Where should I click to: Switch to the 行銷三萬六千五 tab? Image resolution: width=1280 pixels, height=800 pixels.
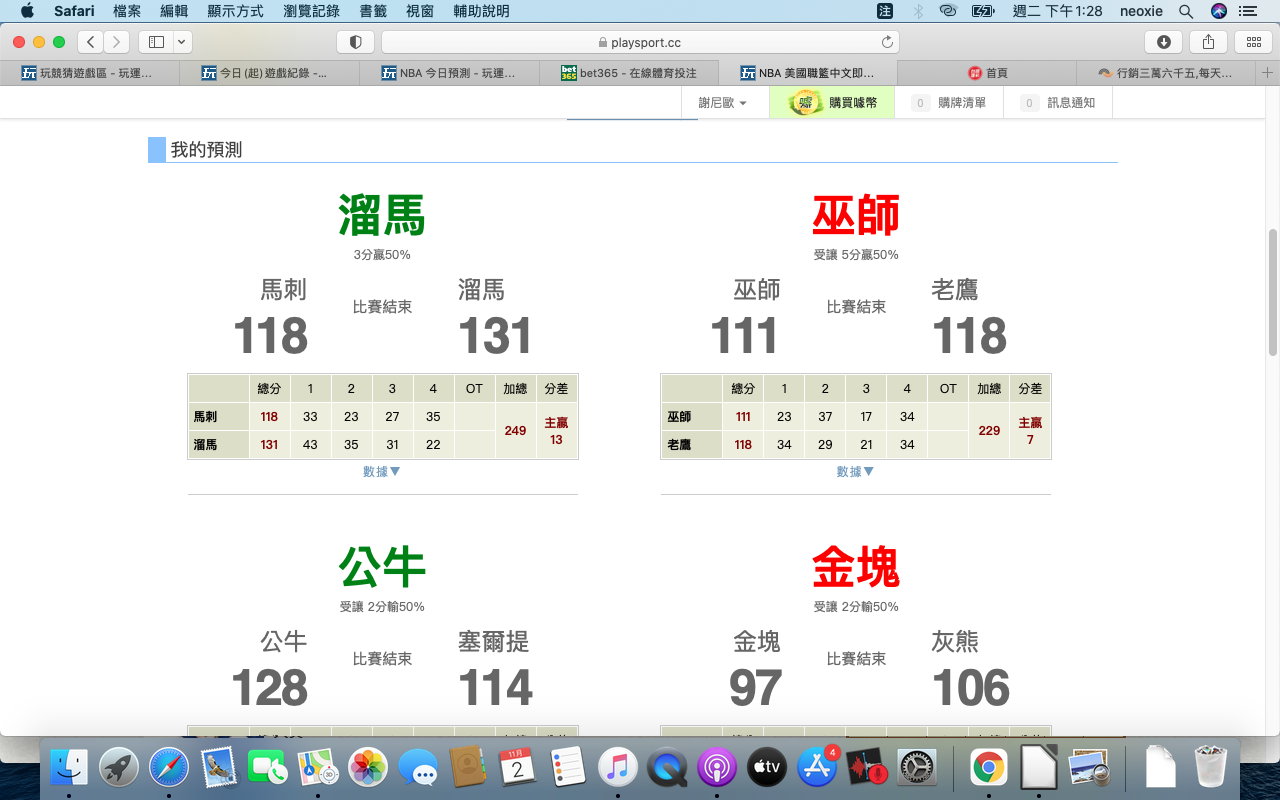pyautogui.click(x=1167, y=73)
